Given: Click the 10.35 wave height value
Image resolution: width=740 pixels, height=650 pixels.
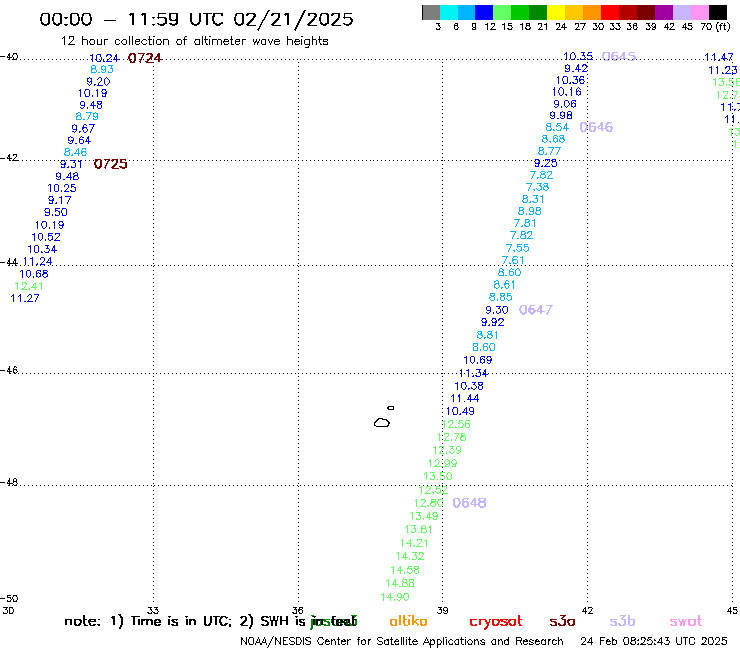Looking at the screenshot, I should click(x=578, y=57).
